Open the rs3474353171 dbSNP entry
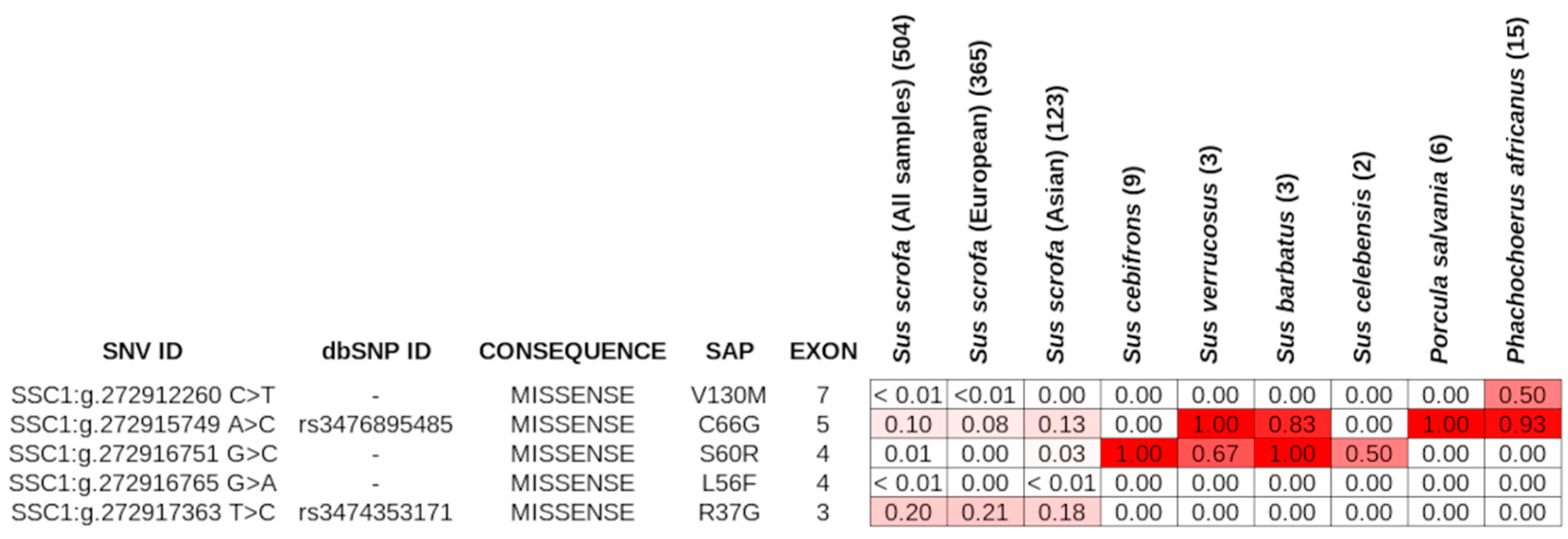The height and width of the screenshot is (539, 1568). tap(376, 512)
